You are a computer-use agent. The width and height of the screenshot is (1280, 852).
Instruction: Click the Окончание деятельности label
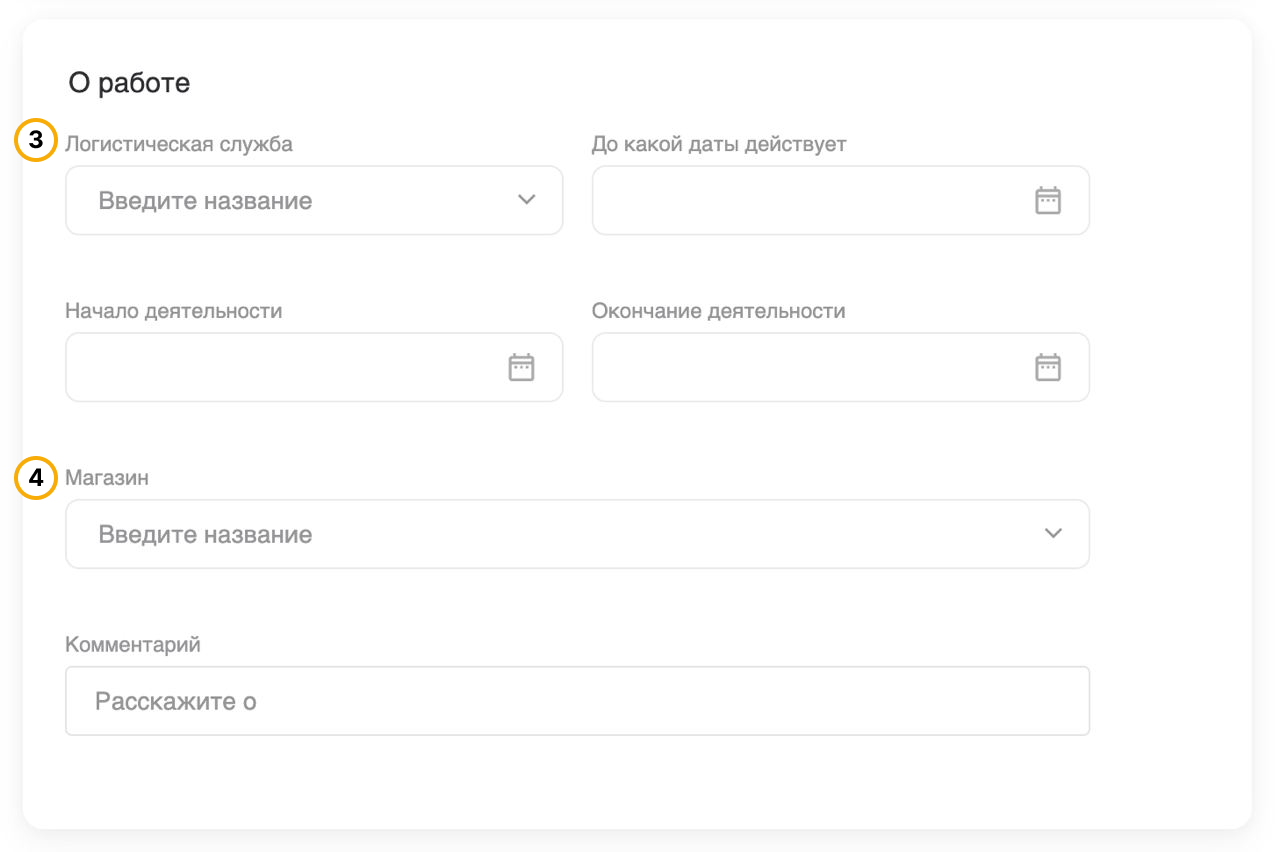(x=718, y=311)
